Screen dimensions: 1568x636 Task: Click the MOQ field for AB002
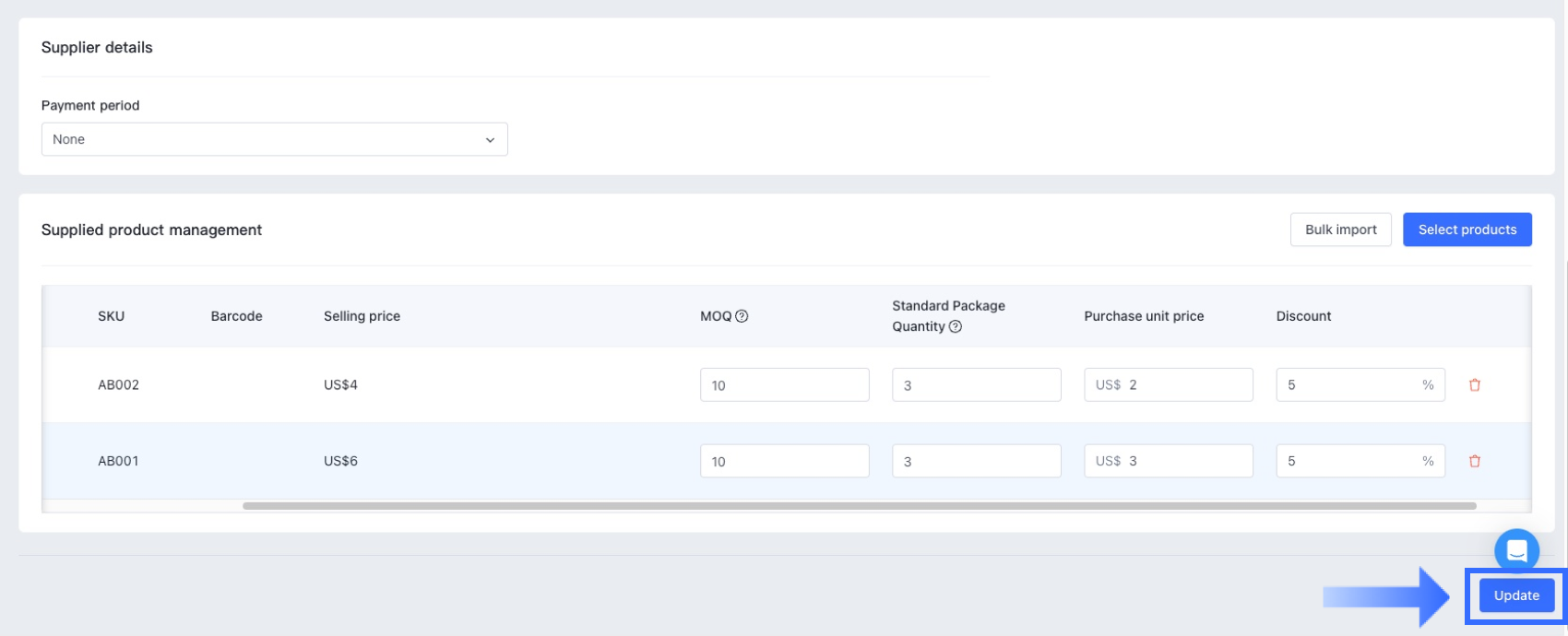[784, 385]
